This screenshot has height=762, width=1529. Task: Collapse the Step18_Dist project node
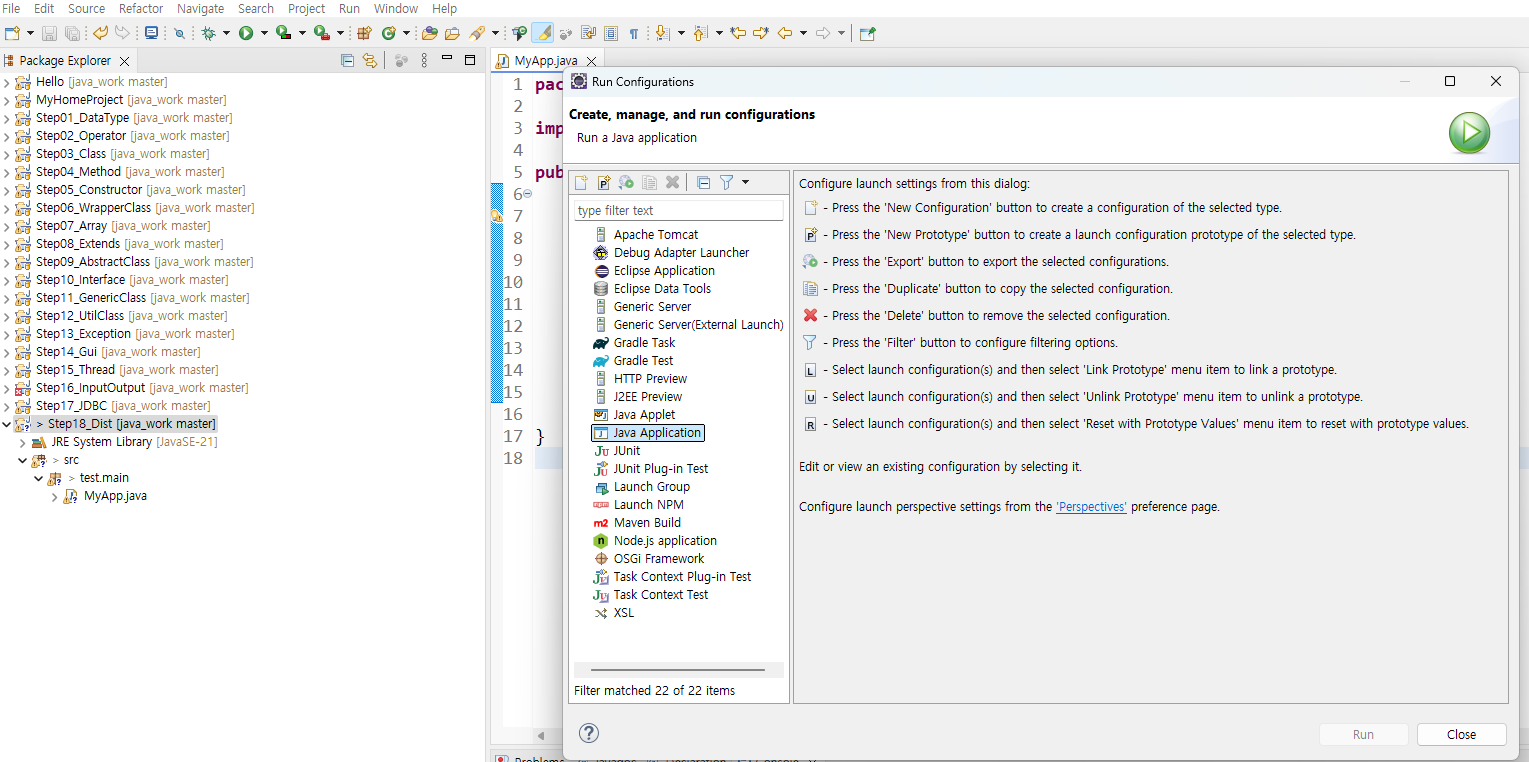point(6,424)
